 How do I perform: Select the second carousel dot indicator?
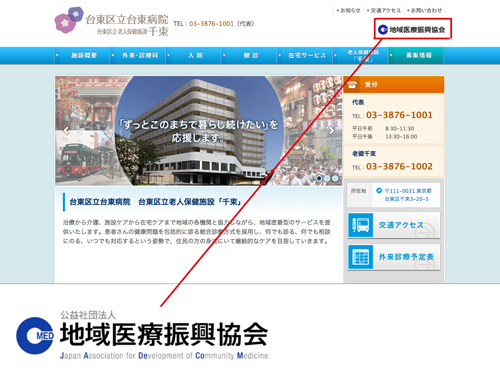pos(327,178)
